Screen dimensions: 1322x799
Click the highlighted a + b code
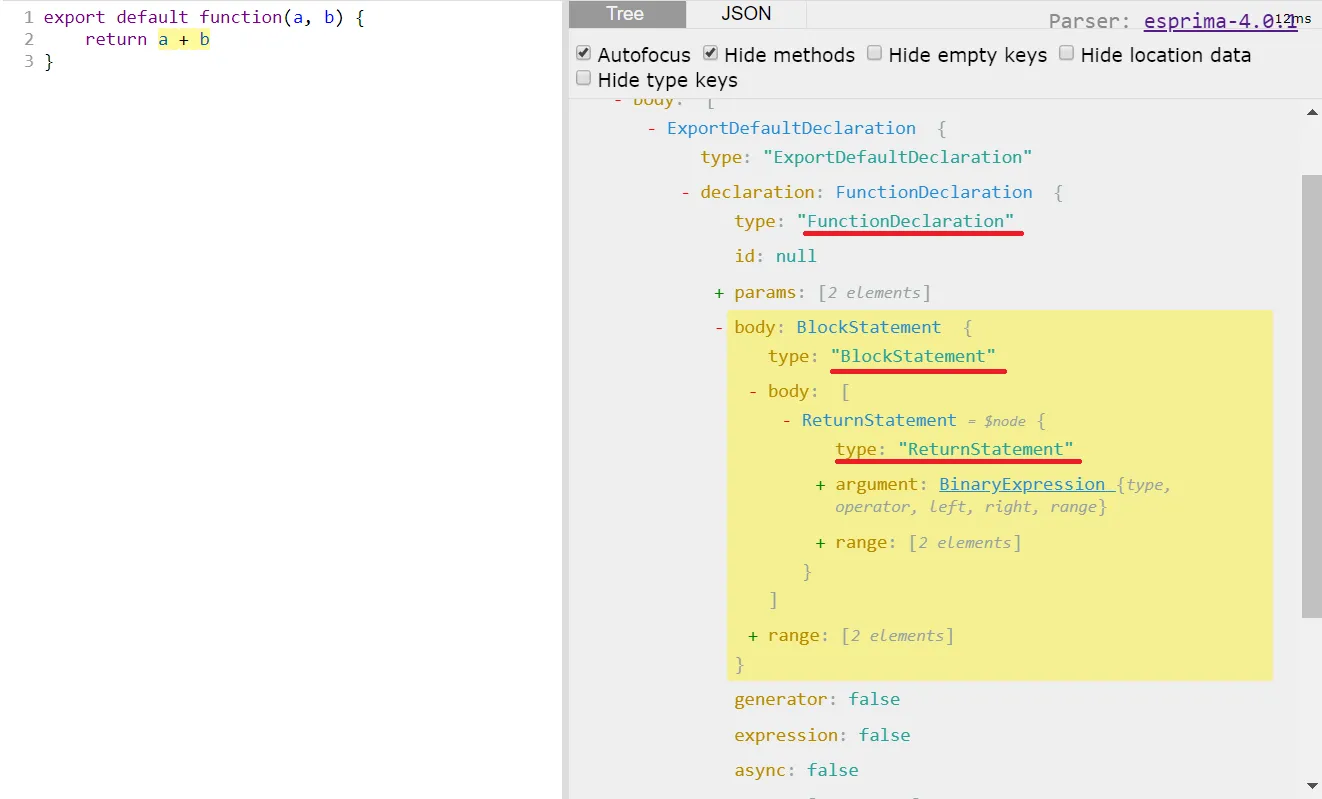pyautogui.click(x=183, y=39)
